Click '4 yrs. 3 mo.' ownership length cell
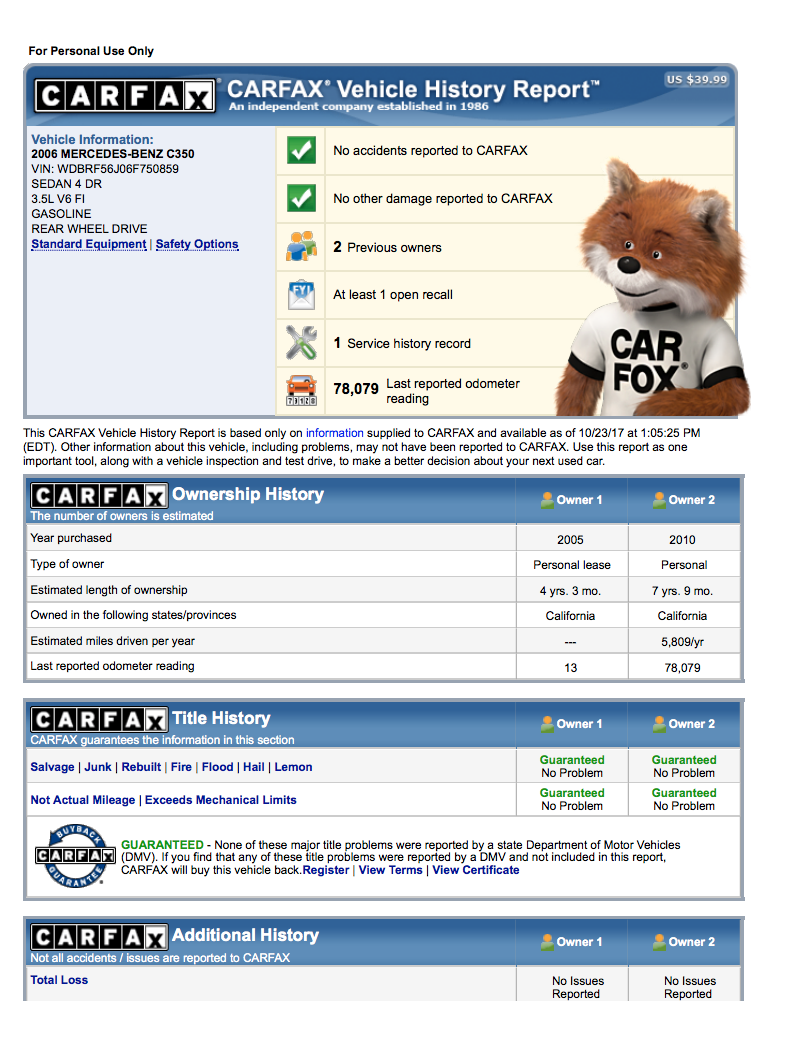Screen dimensions: 812x1044 (x=570, y=591)
